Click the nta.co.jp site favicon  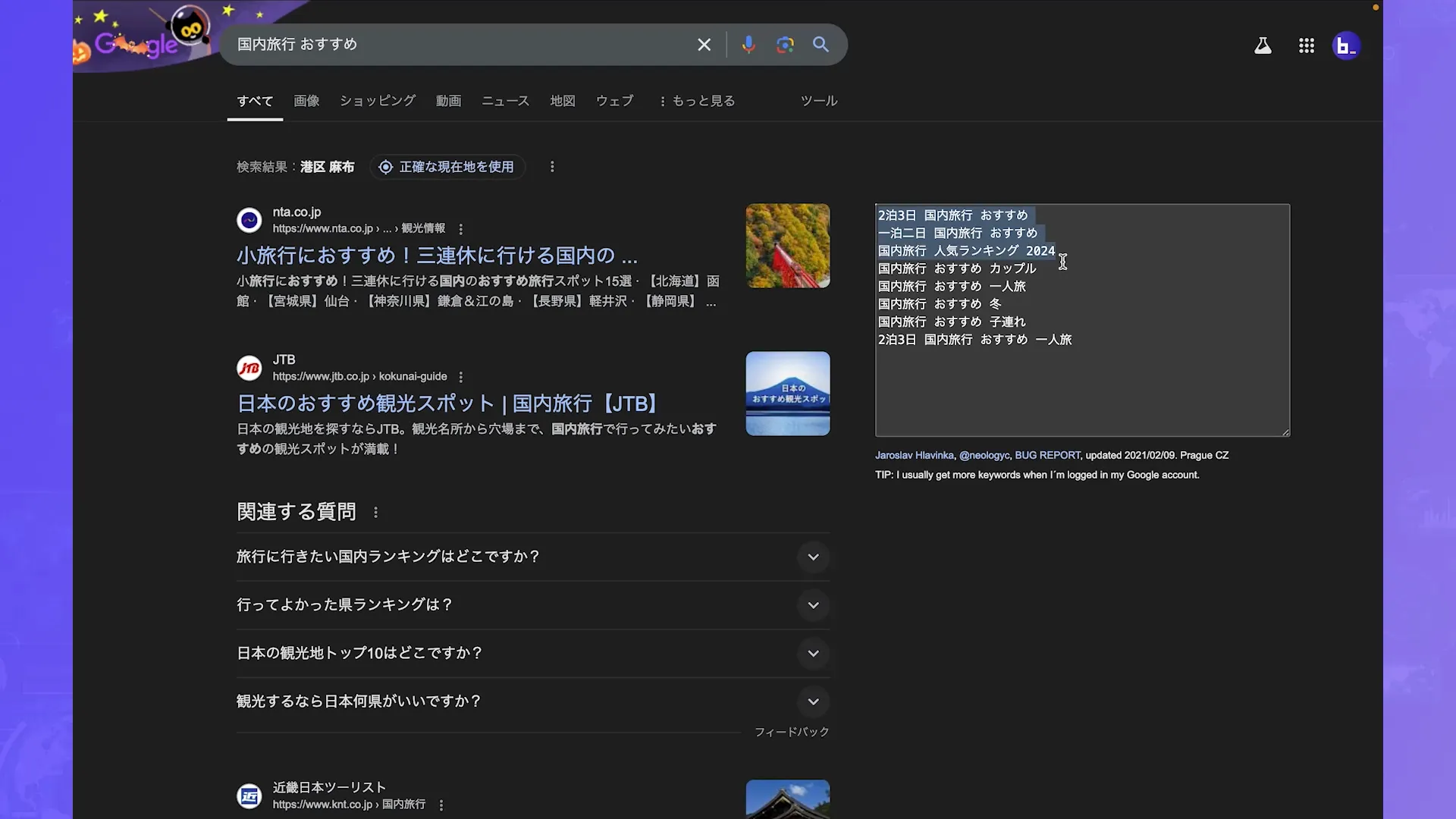point(249,220)
